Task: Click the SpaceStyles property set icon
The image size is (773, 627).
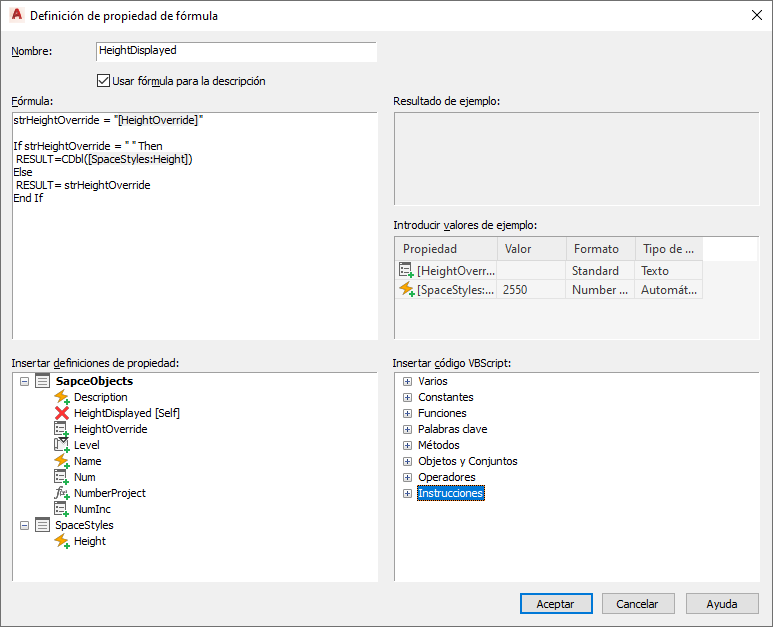Action: [42, 525]
